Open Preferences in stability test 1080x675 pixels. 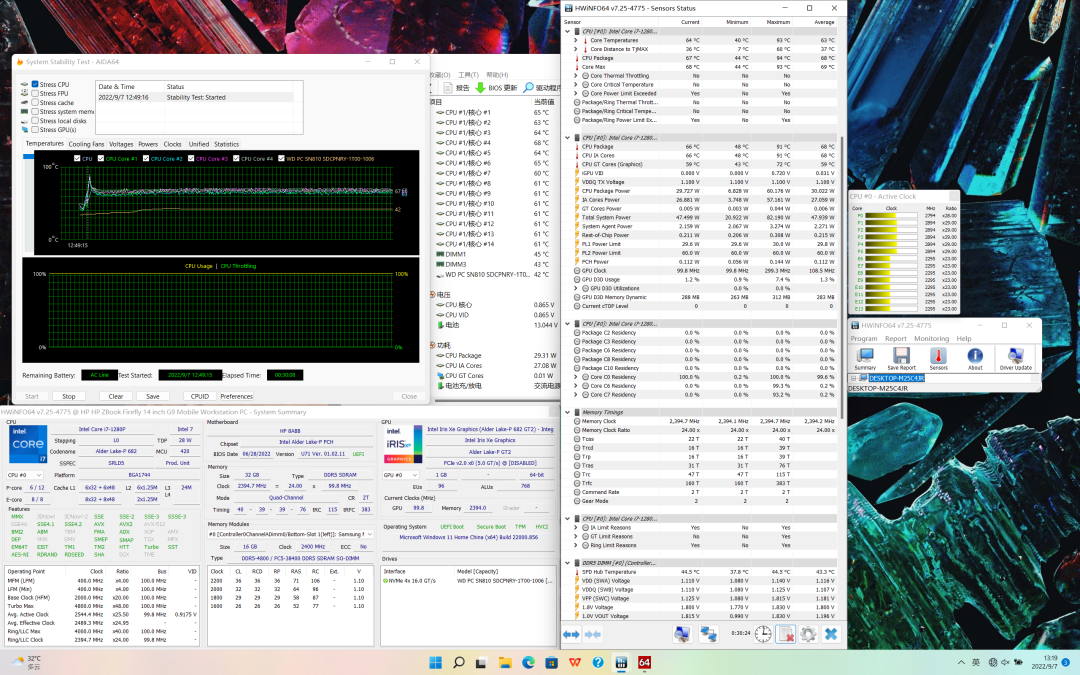(236, 396)
